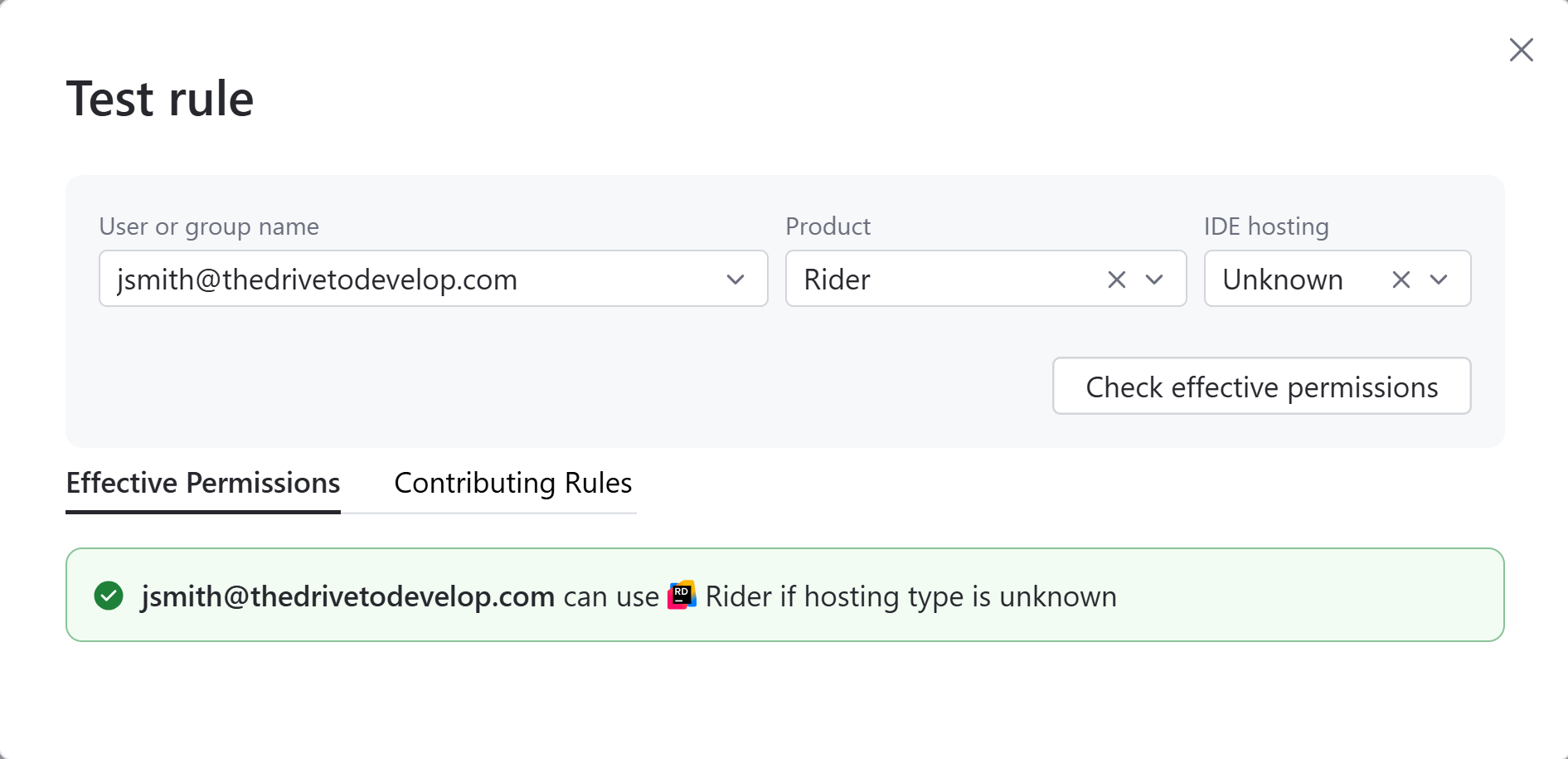This screenshot has height=759, width=1568.
Task: Click the 'IDE hosting' label
Action: point(1266,226)
